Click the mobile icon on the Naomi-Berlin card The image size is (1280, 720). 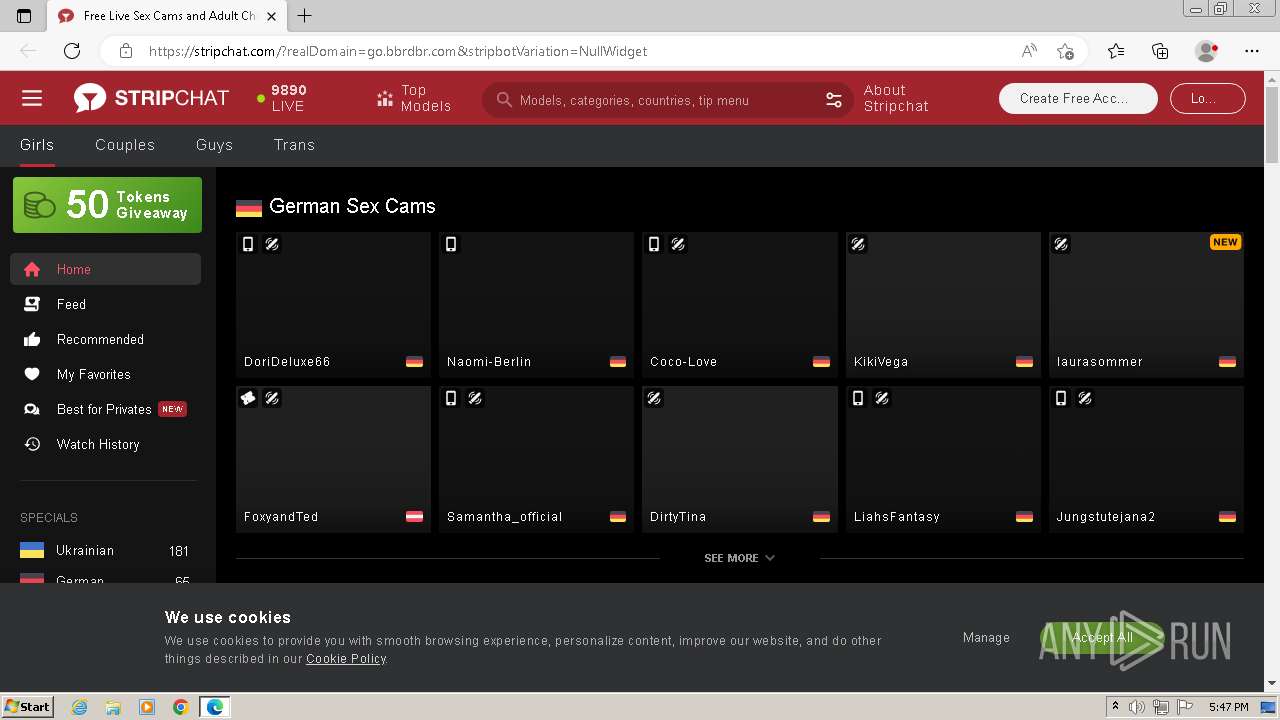pyautogui.click(x=451, y=244)
